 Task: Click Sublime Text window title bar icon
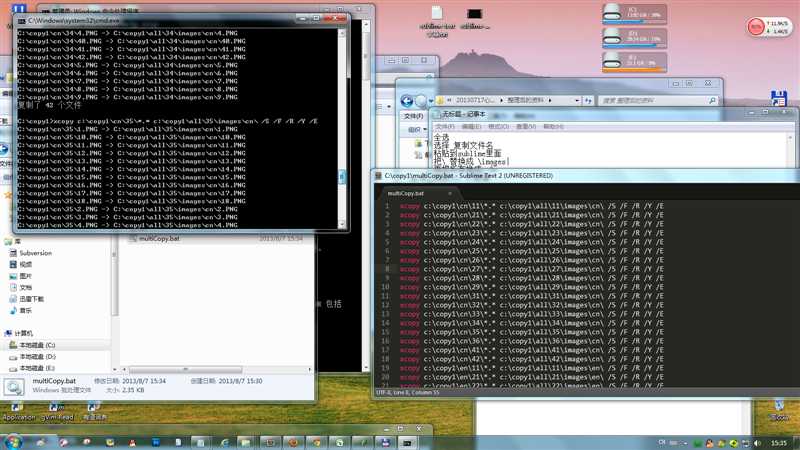(x=379, y=176)
